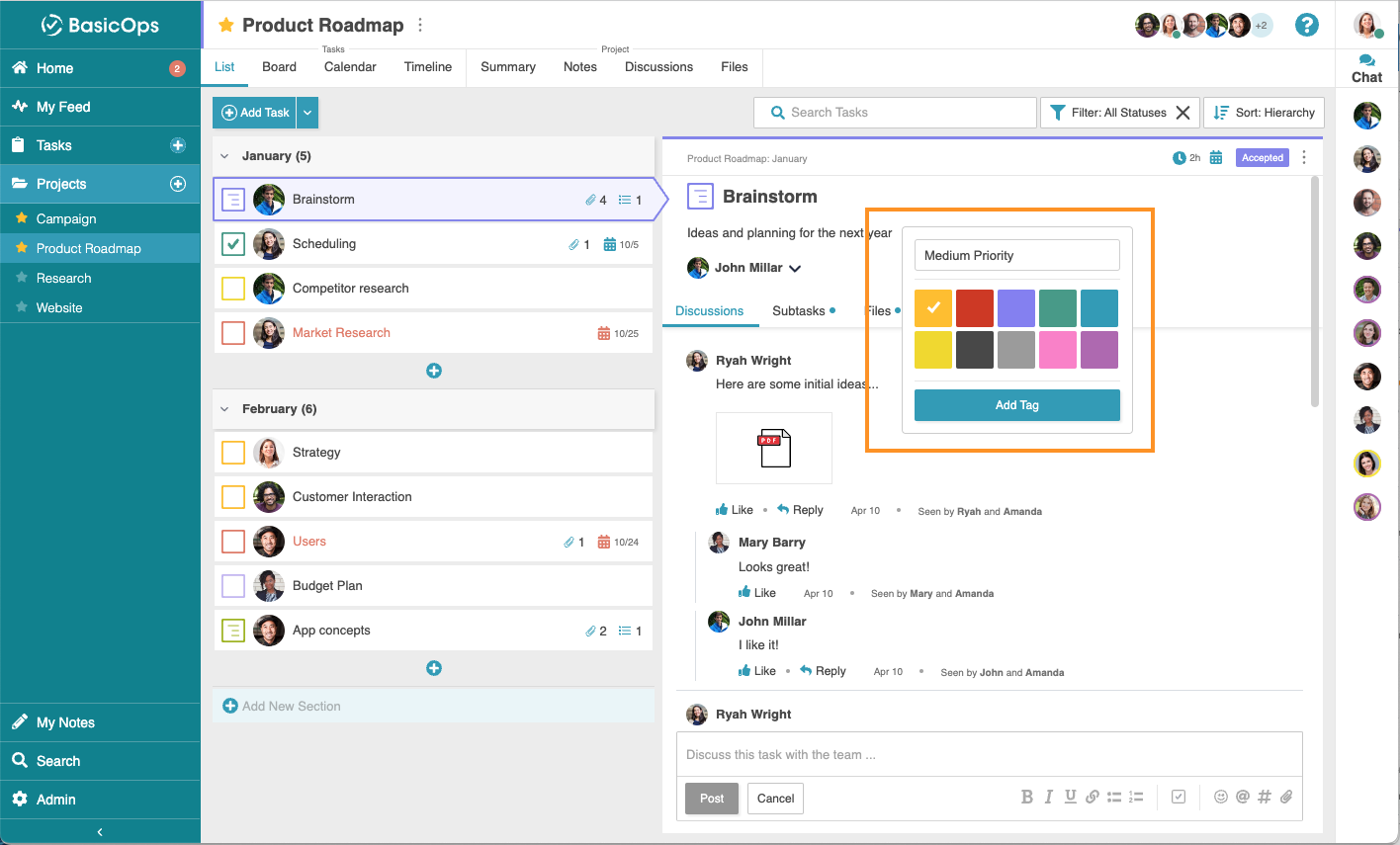This screenshot has height=845, width=1400.
Task: Open the emoji picker in the editor
Action: [1221, 798]
